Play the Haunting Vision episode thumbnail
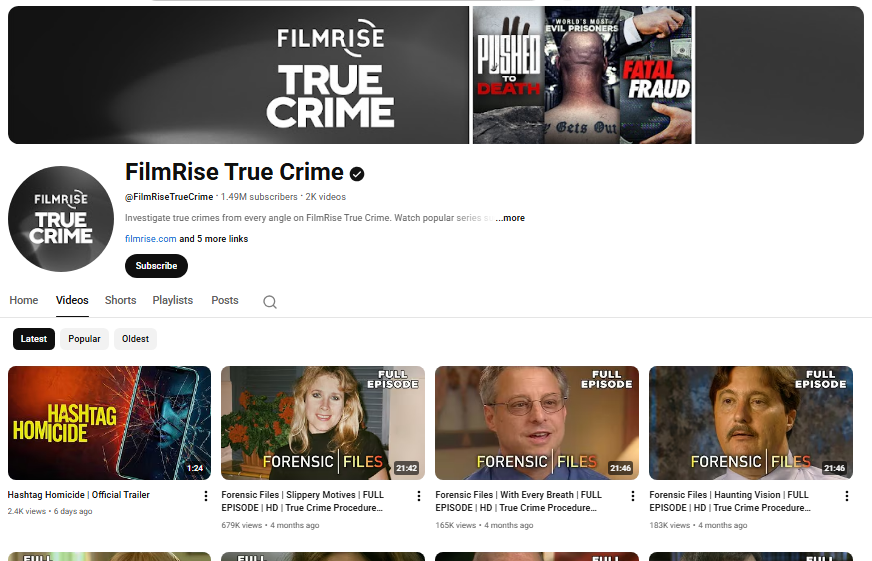This screenshot has height=561, width=872. (751, 423)
